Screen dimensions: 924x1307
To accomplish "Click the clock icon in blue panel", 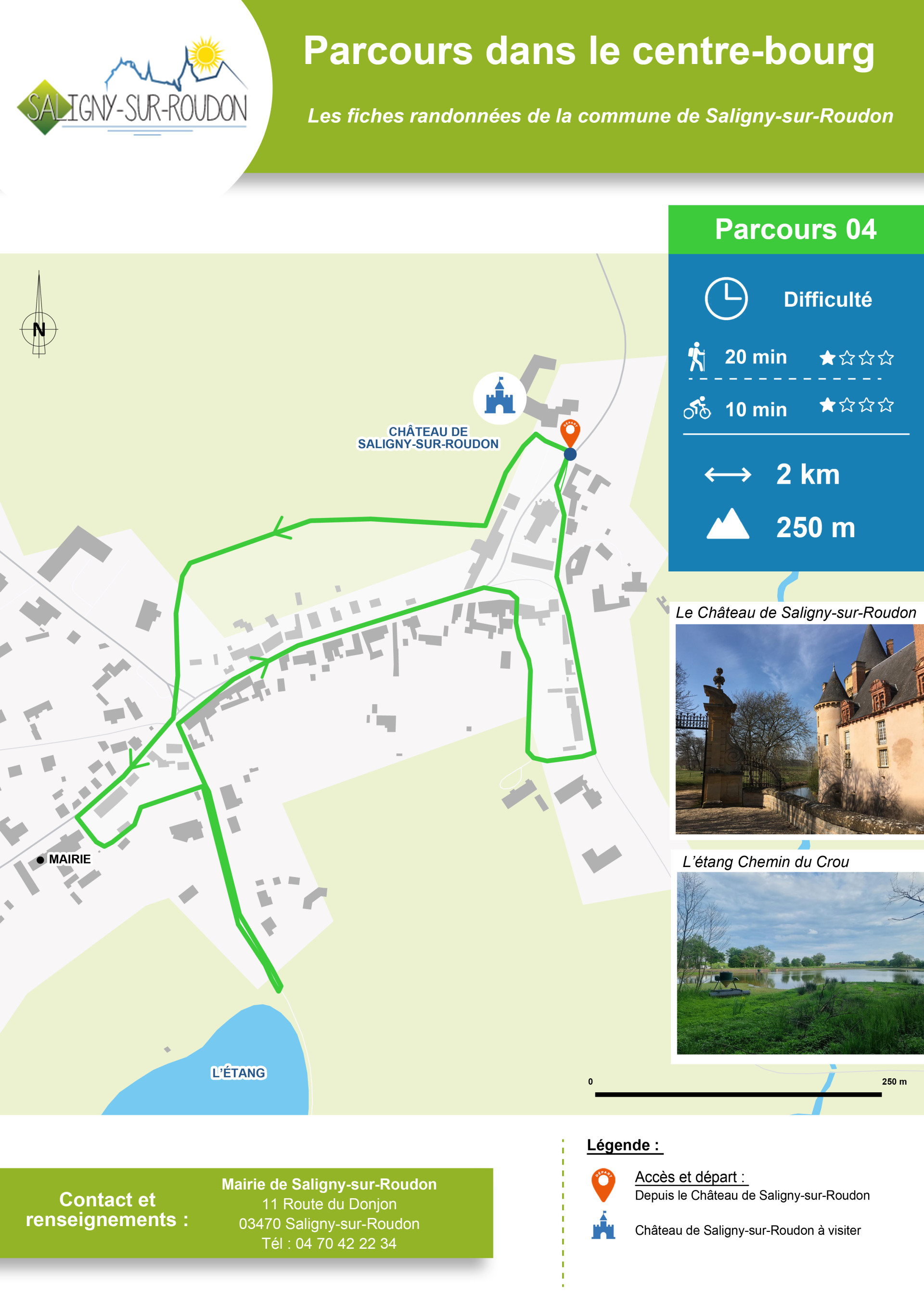I will point(726,299).
